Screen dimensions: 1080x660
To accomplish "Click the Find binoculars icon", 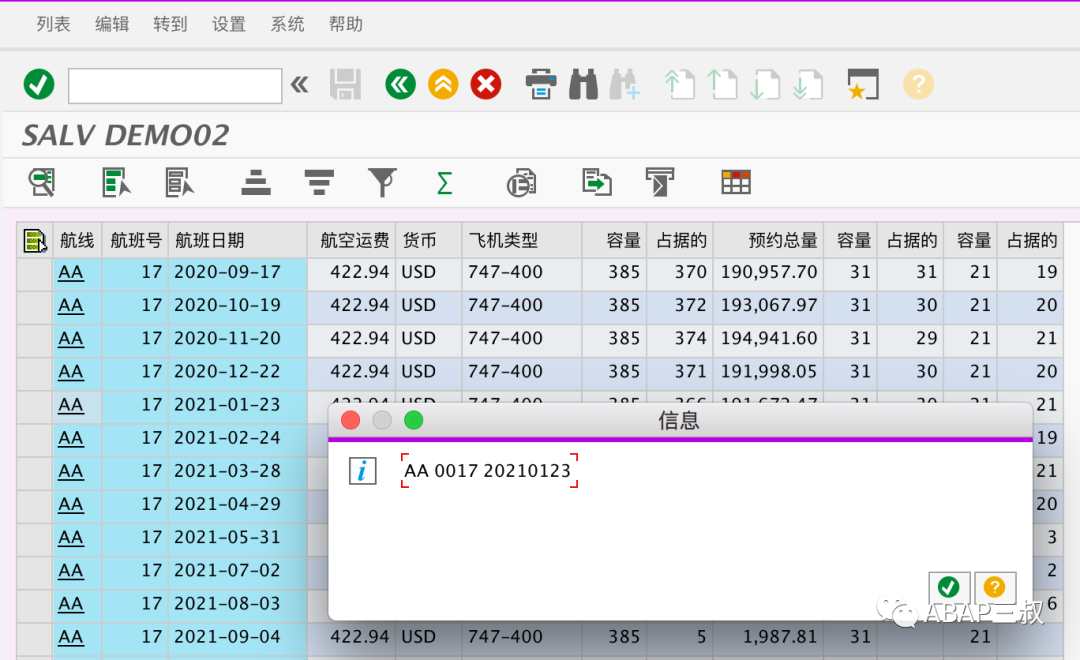I will (583, 85).
